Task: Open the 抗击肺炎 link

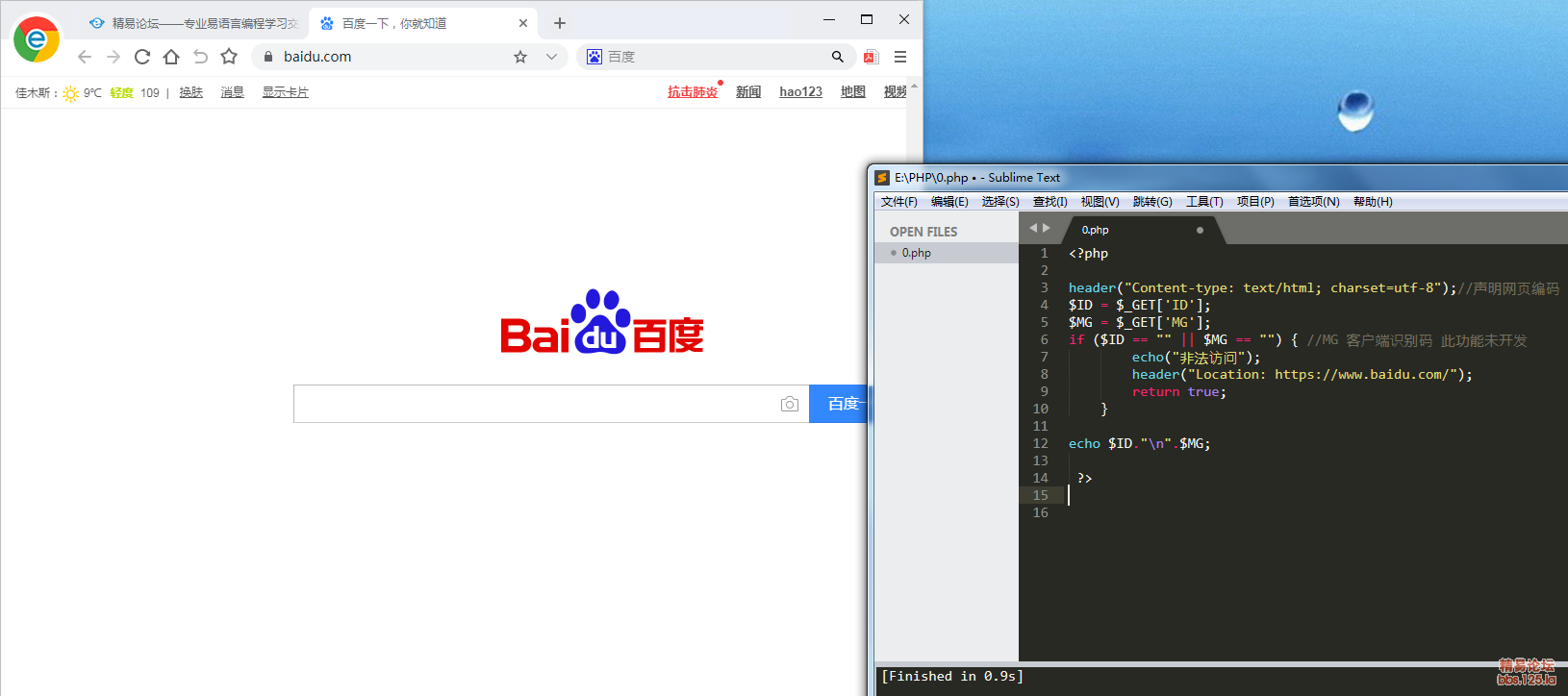Action: tap(693, 92)
